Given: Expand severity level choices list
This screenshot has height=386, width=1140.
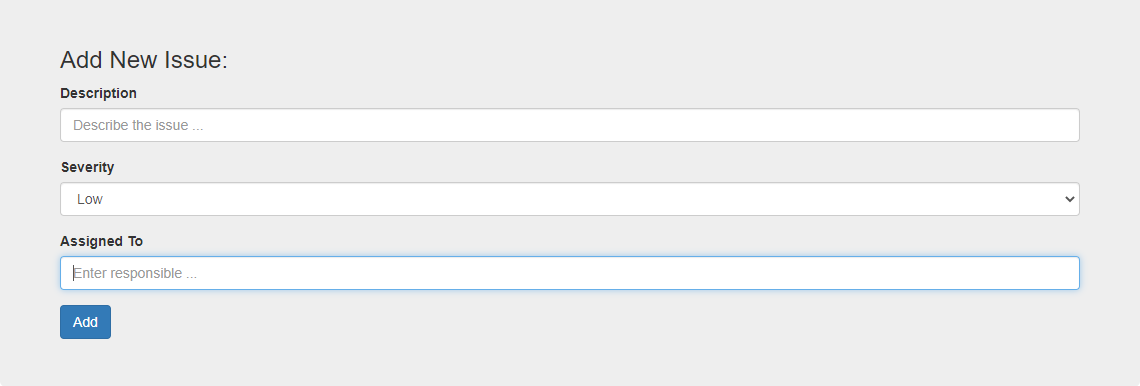Looking at the screenshot, I should tap(569, 199).
